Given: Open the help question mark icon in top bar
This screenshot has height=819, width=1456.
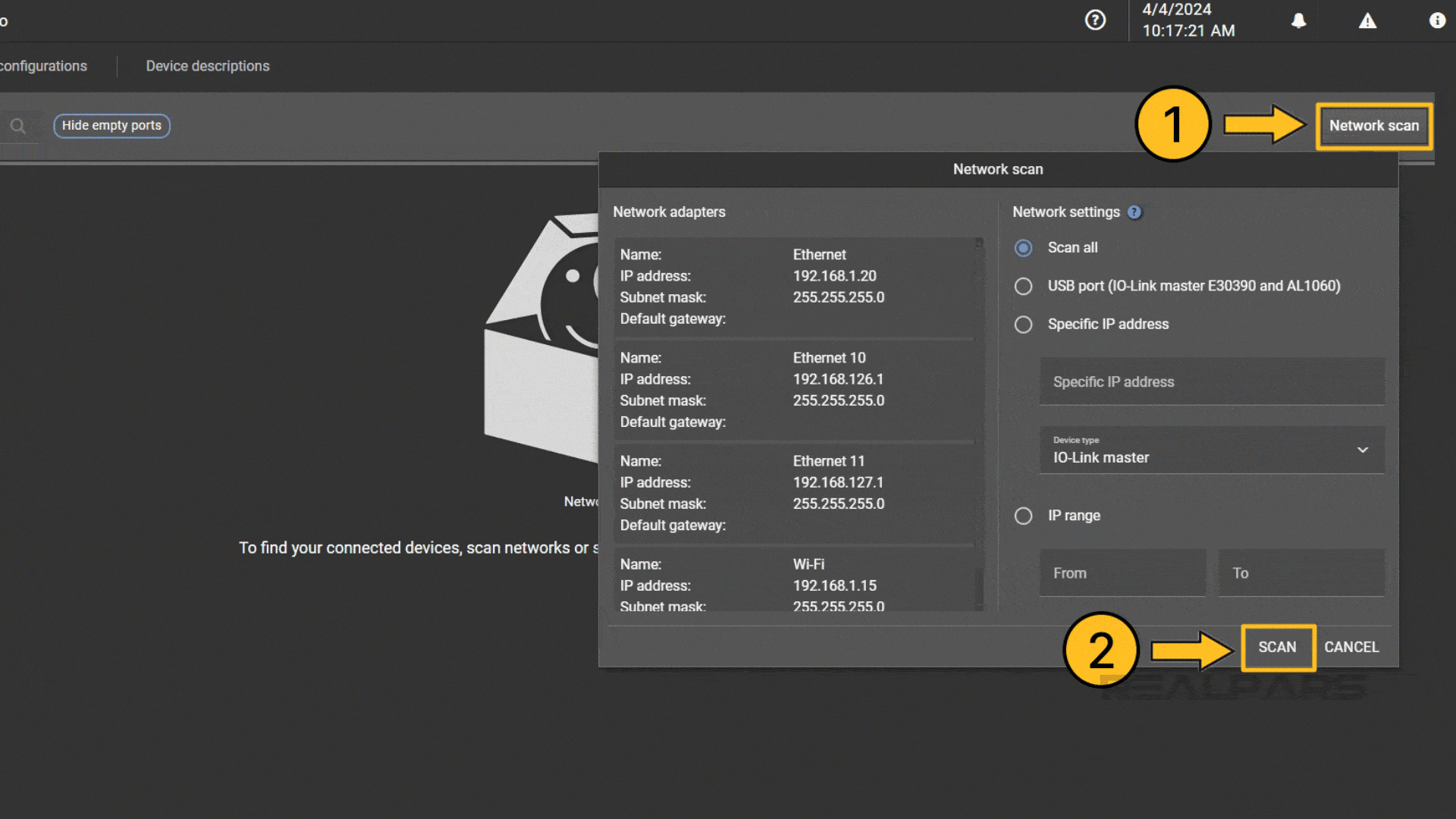Looking at the screenshot, I should (1095, 20).
